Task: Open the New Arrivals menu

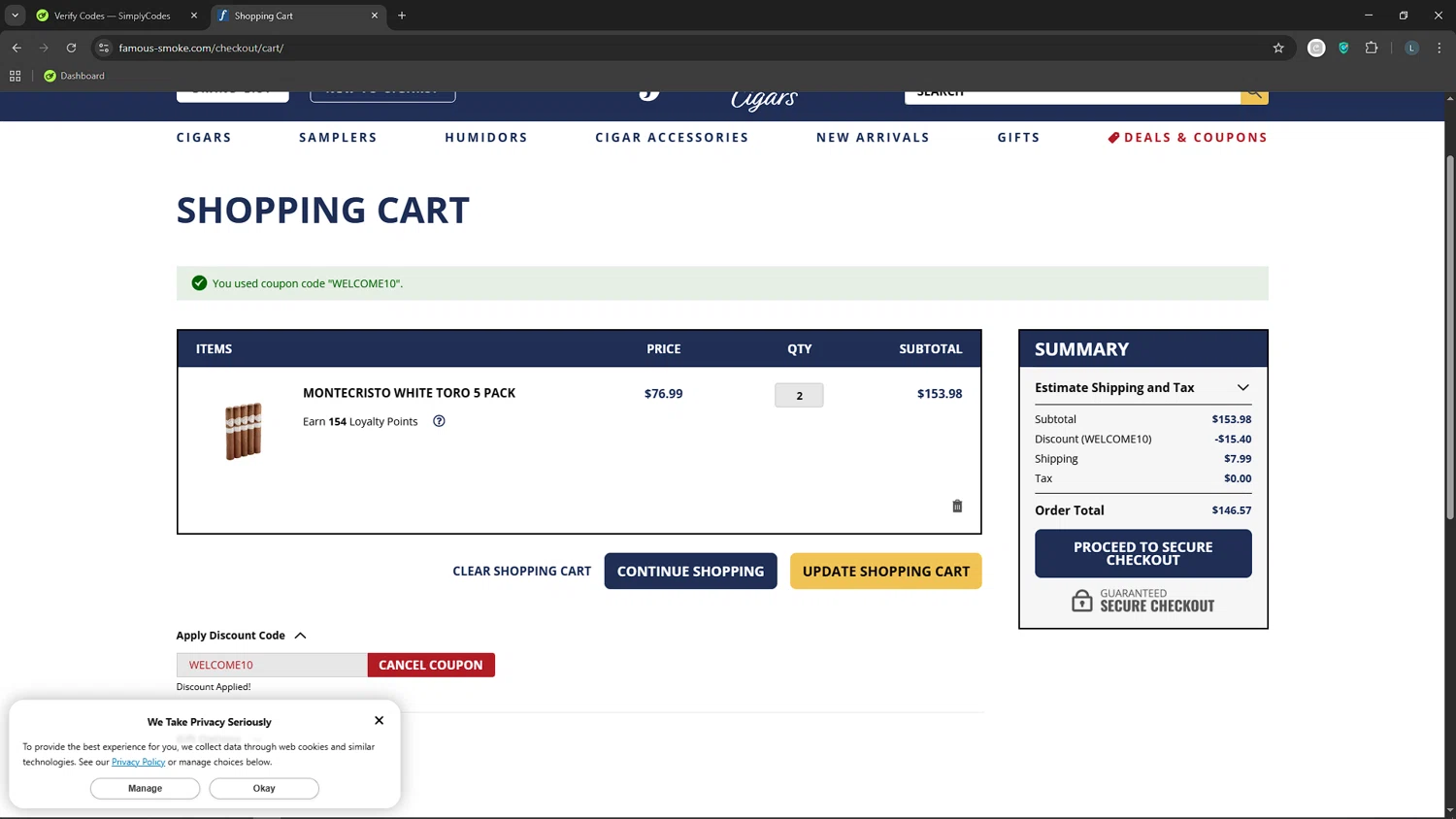Action: click(x=873, y=138)
